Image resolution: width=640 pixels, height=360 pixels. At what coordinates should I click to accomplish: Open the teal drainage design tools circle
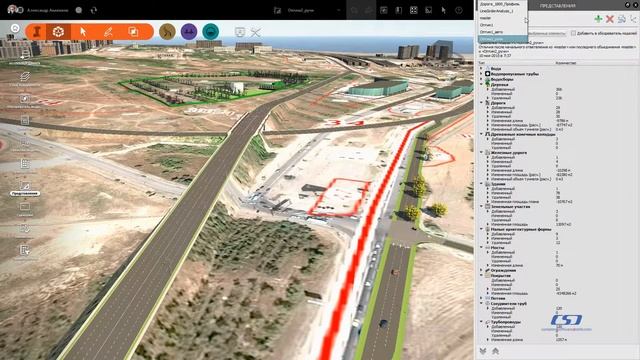211,31
